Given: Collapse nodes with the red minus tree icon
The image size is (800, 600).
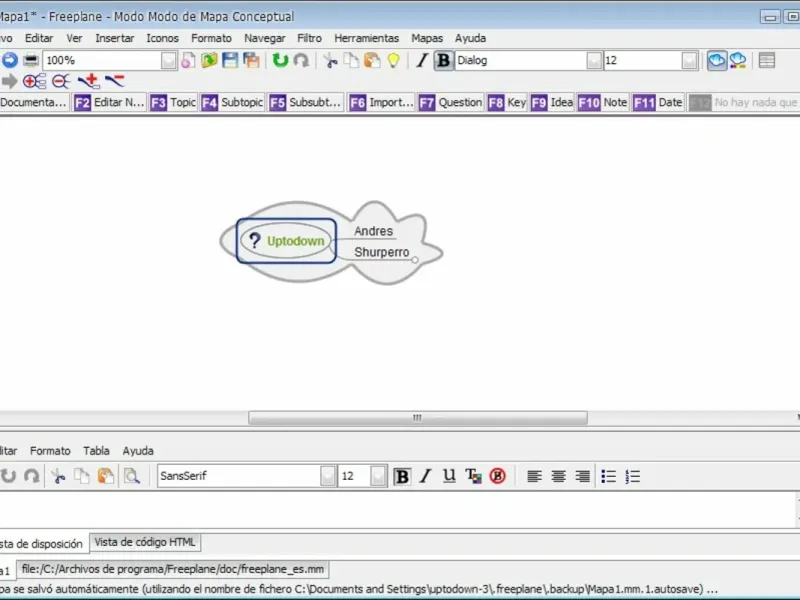Looking at the screenshot, I should tap(61, 81).
